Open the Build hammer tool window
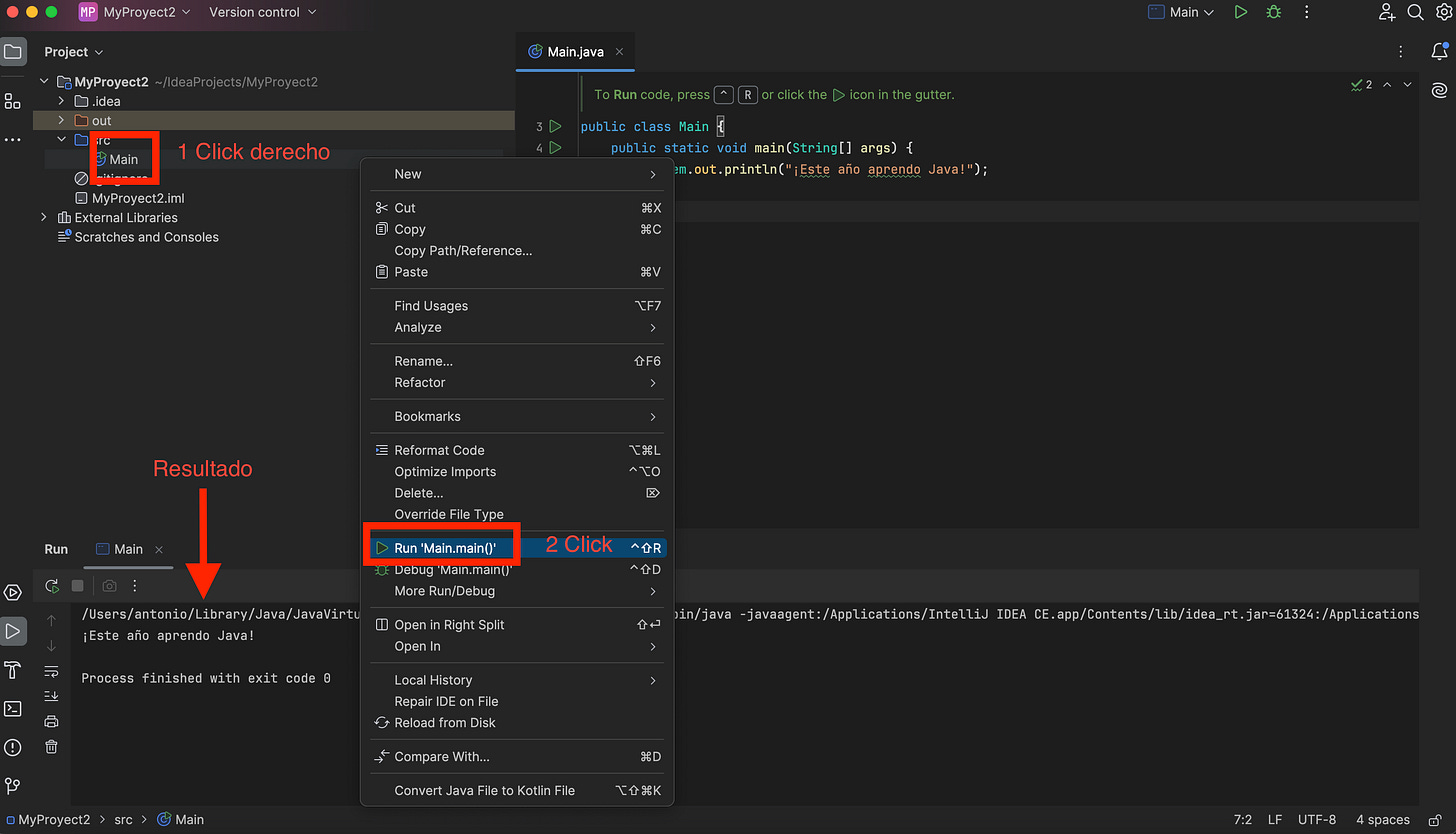Screen dimensions: 1456x834 coord(13,669)
